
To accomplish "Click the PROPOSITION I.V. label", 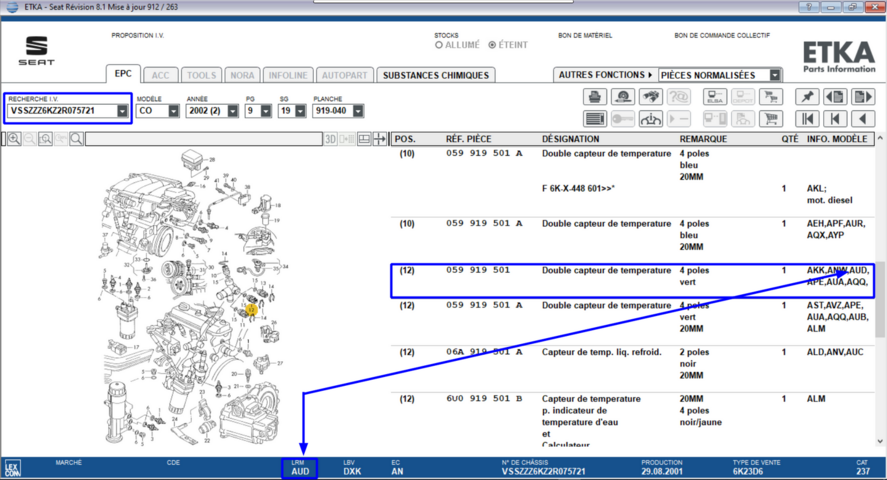I will [x=137, y=36].
